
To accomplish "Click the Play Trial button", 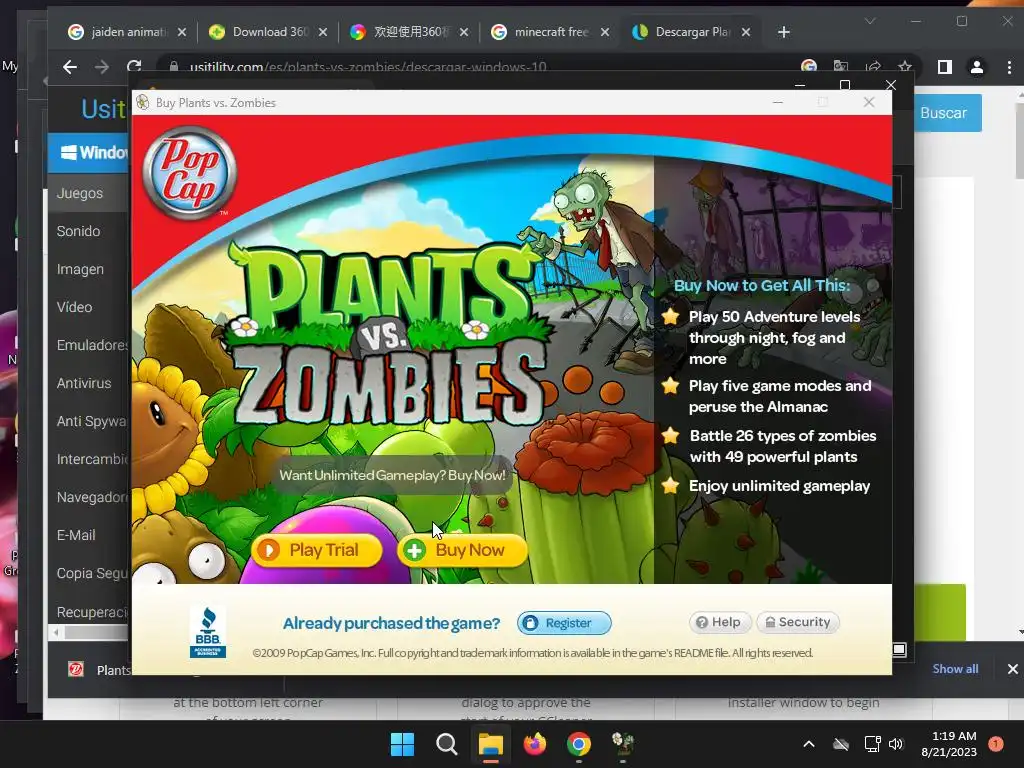I will 317,551.
